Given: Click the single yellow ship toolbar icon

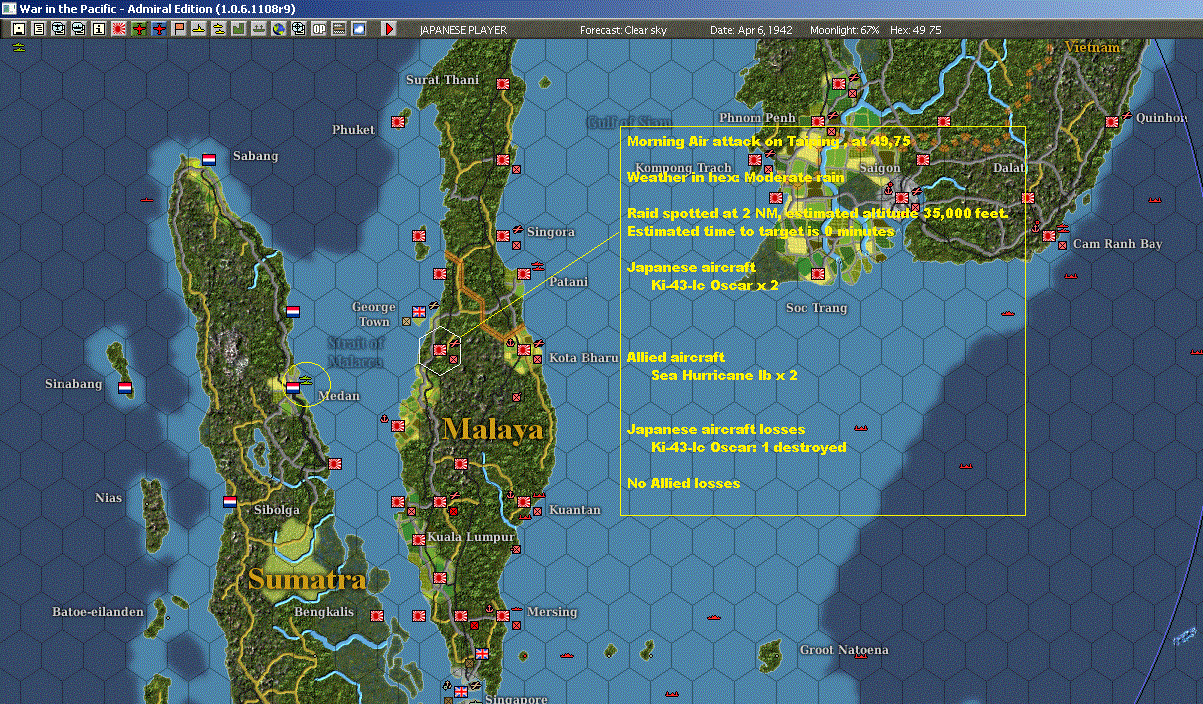Looking at the screenshot, I should pos(199,29).
